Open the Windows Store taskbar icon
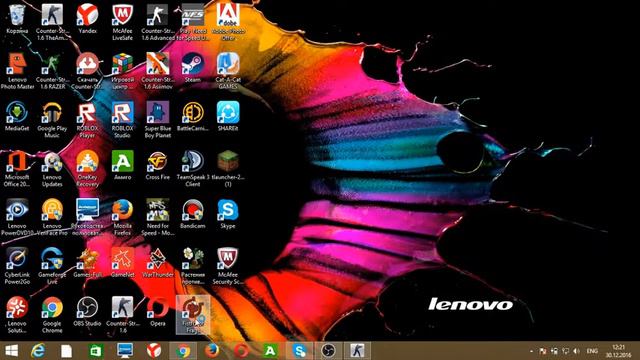Screen dimensions: 640x360 (x=96, y=351)
